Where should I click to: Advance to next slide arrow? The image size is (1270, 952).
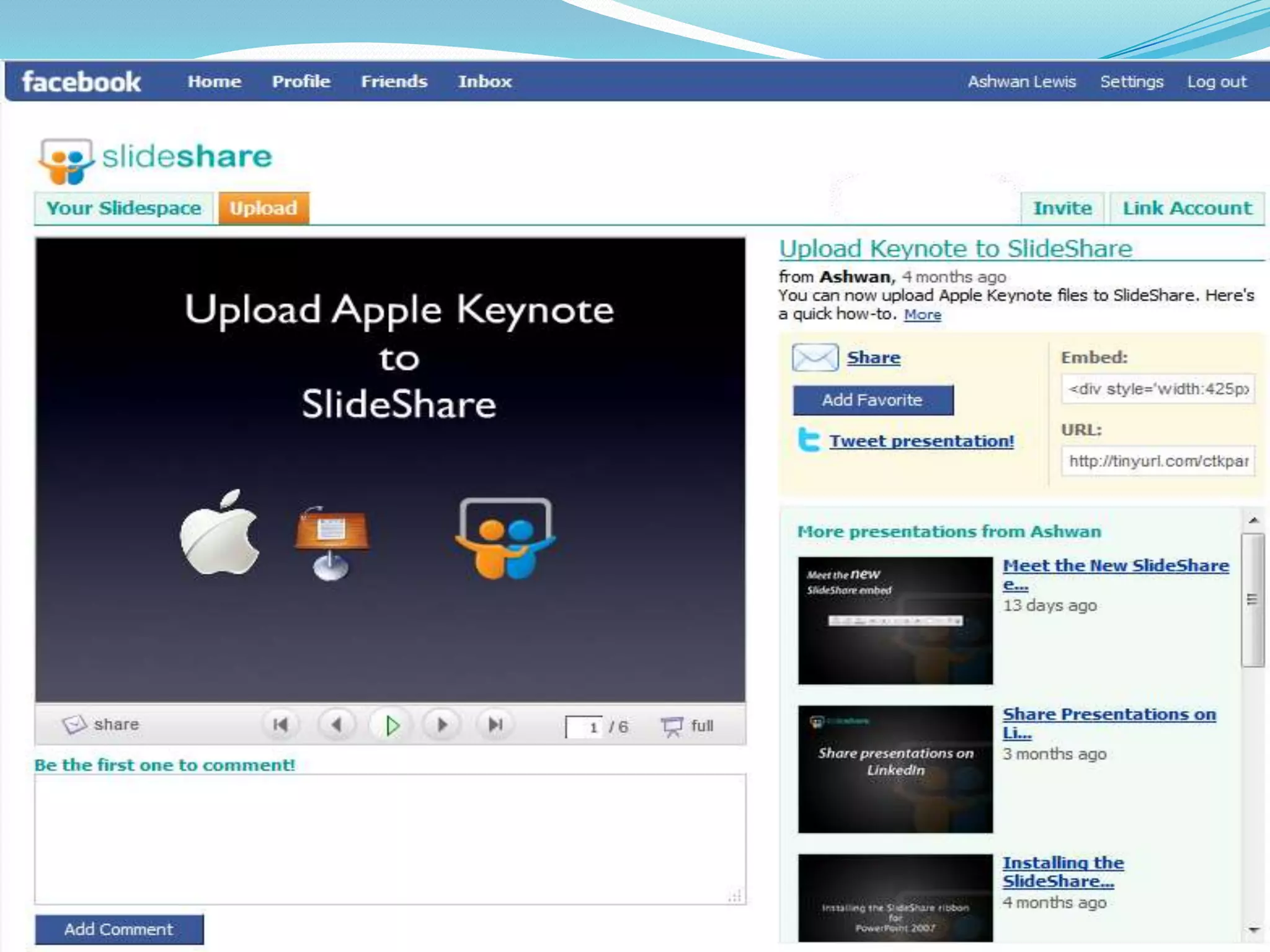[442, 725]
